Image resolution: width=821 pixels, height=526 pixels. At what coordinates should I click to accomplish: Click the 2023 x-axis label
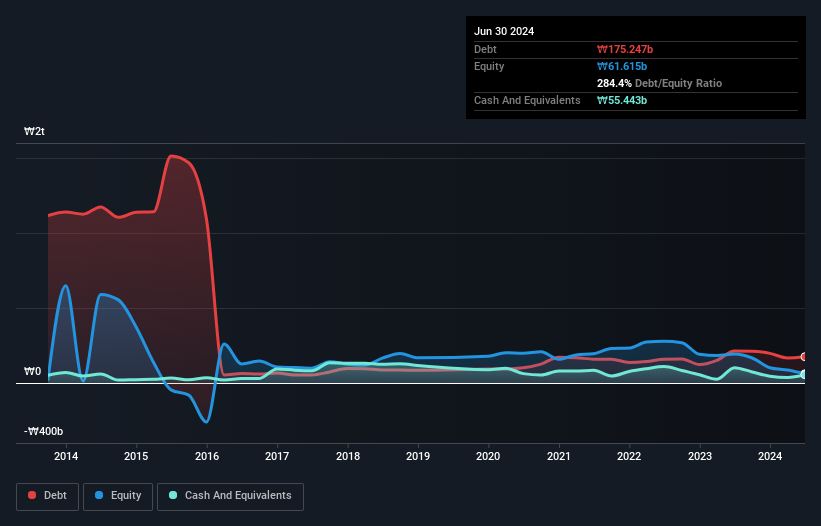point(700,456)
